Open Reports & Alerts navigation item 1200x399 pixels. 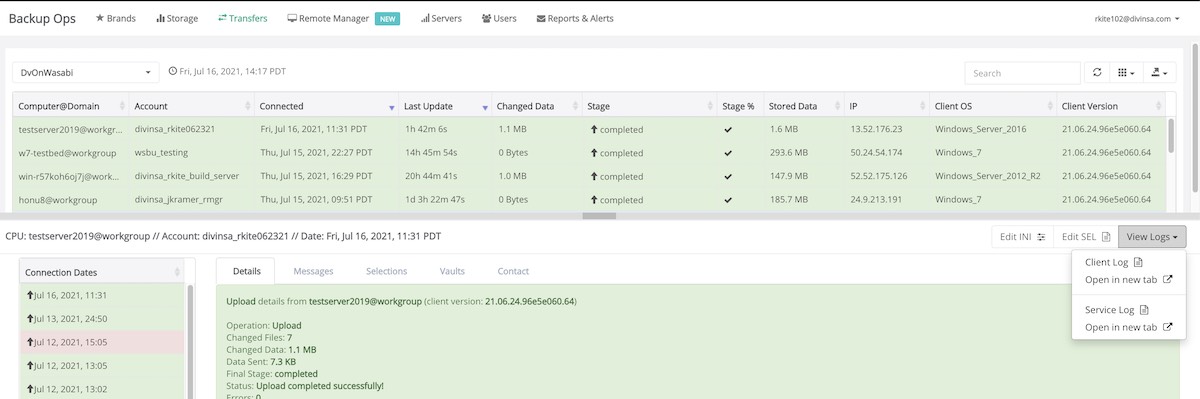(575, 18)
